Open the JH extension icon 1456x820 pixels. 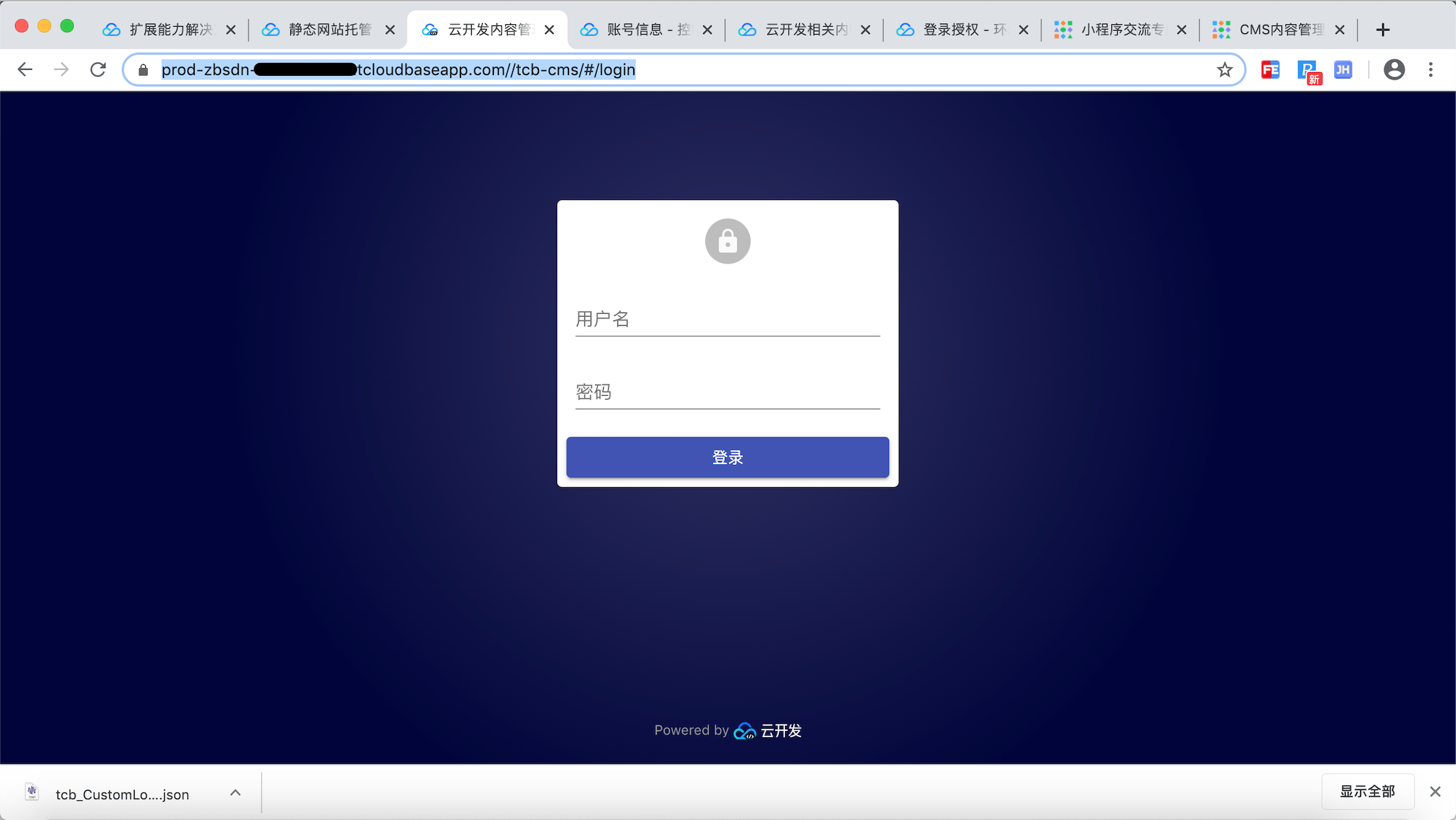pos(1343,69)
